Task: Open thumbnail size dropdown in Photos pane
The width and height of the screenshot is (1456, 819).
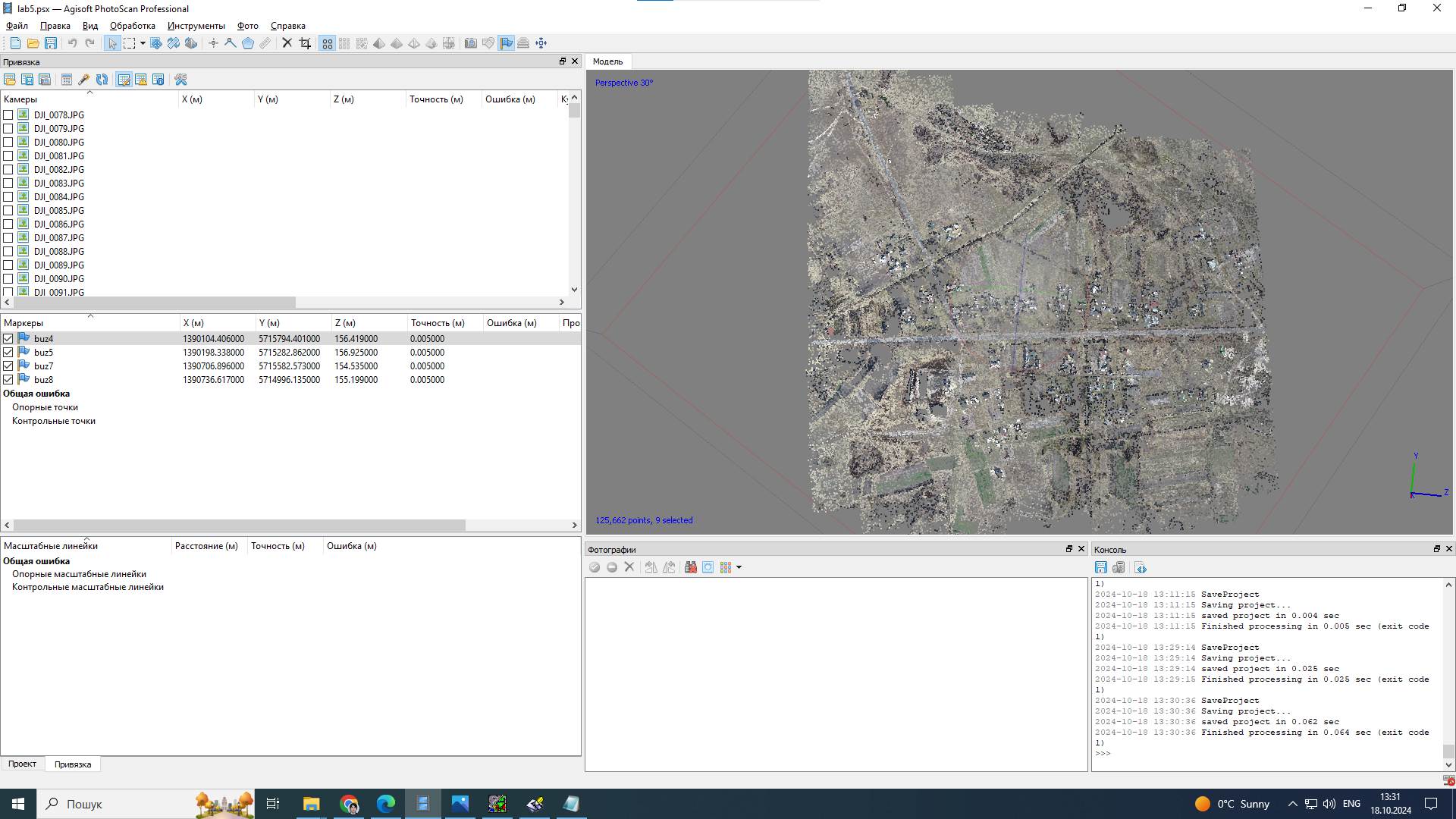Action: 739,567
